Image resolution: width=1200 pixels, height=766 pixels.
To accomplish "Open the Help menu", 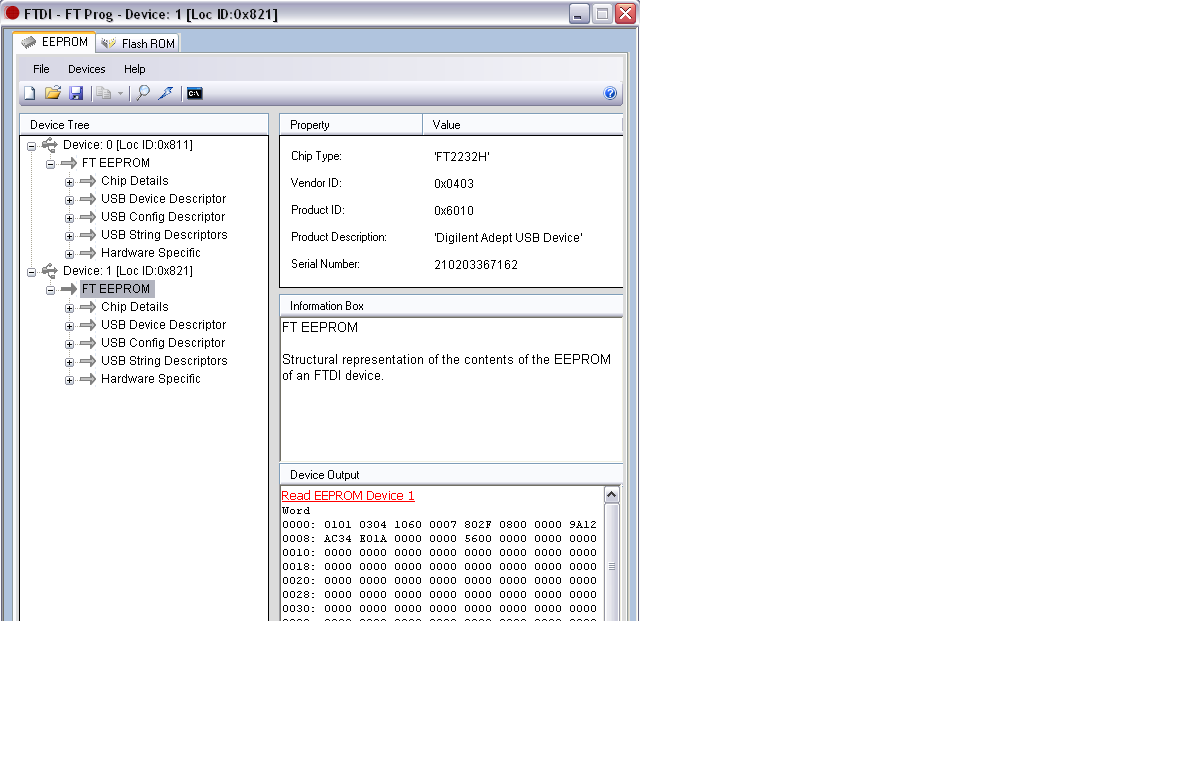I will tap(135, 69).
